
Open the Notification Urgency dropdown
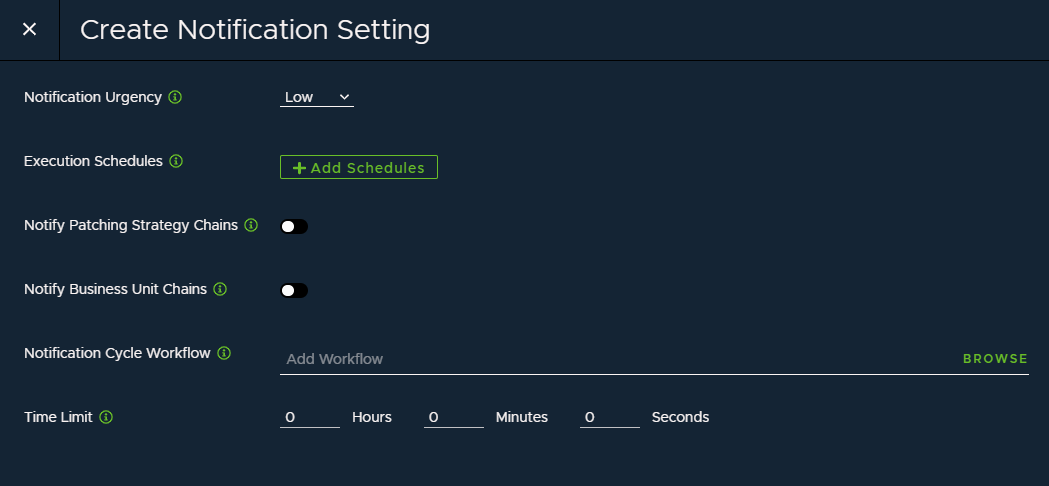coord(316,97)
